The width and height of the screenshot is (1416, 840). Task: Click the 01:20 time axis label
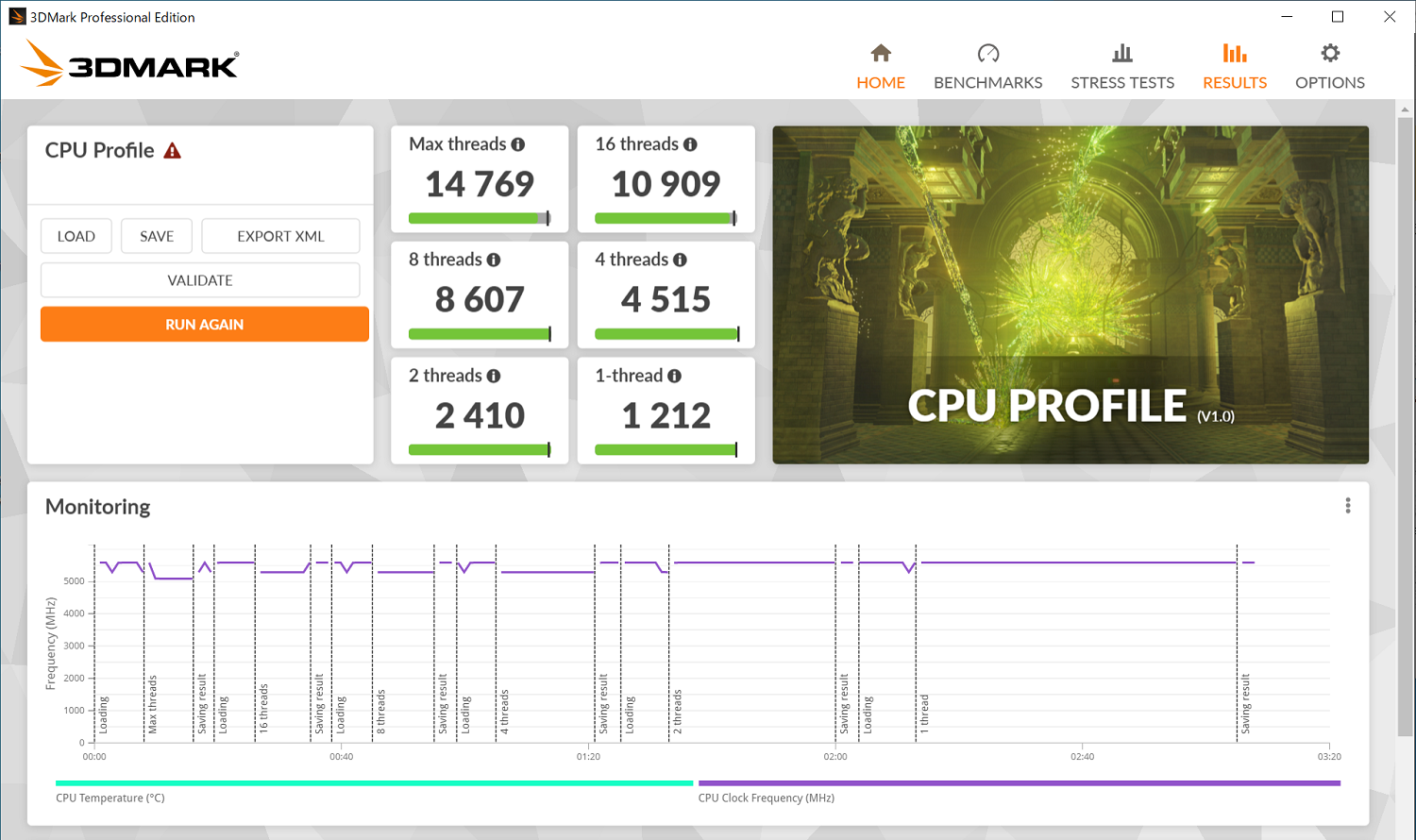coord(588,757)
